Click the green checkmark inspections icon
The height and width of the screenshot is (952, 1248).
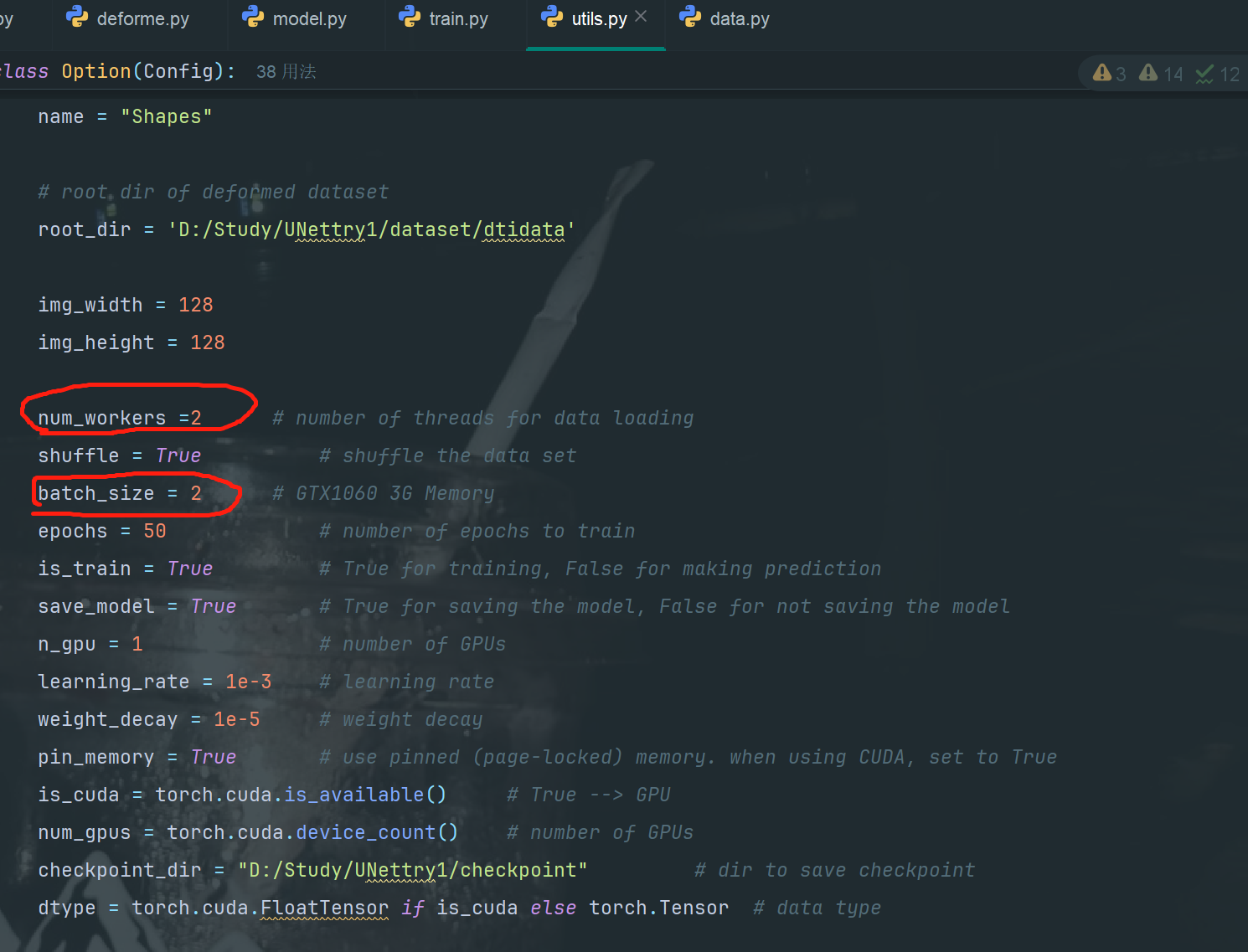(1204, 74)
